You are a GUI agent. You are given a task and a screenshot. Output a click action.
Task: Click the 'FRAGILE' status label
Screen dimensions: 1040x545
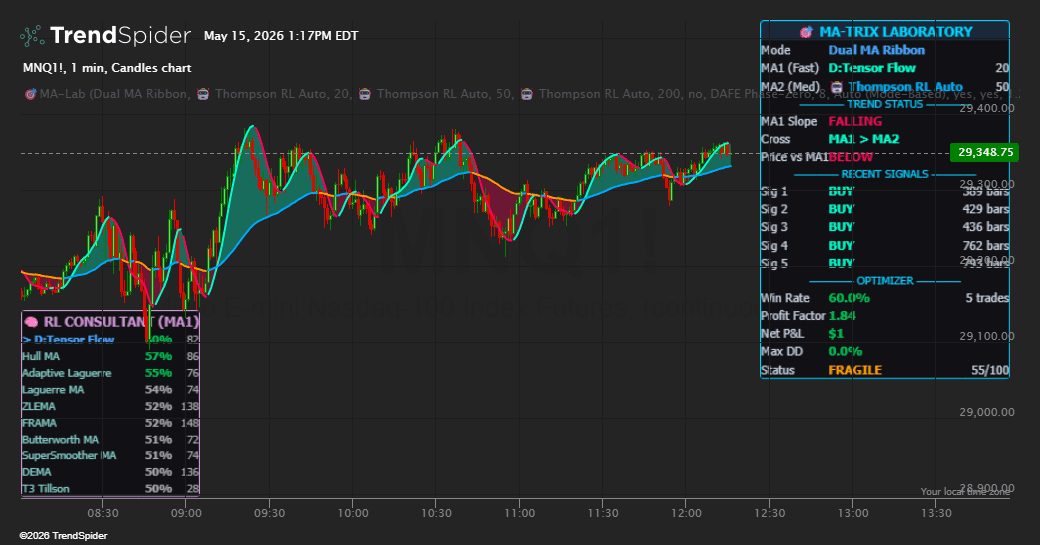[x=855, y=370]
